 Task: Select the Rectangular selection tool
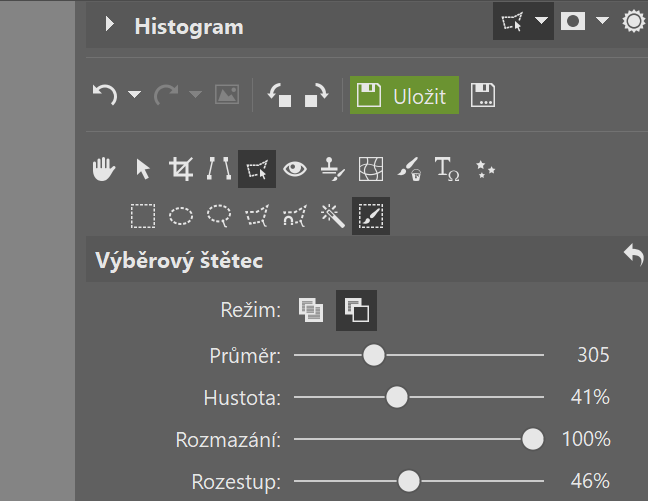point(143,216)
